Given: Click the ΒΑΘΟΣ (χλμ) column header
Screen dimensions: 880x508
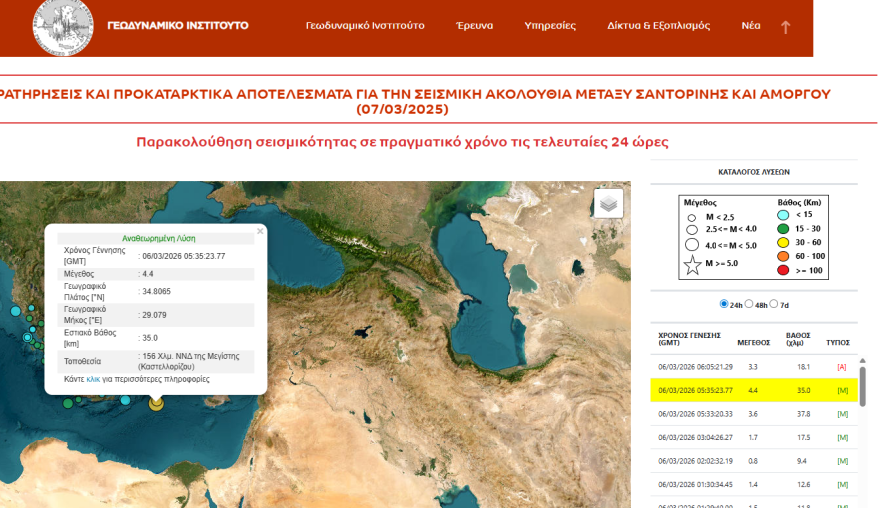Looking at the screenshot, I should pyautogui.click(x=798, y=339).
